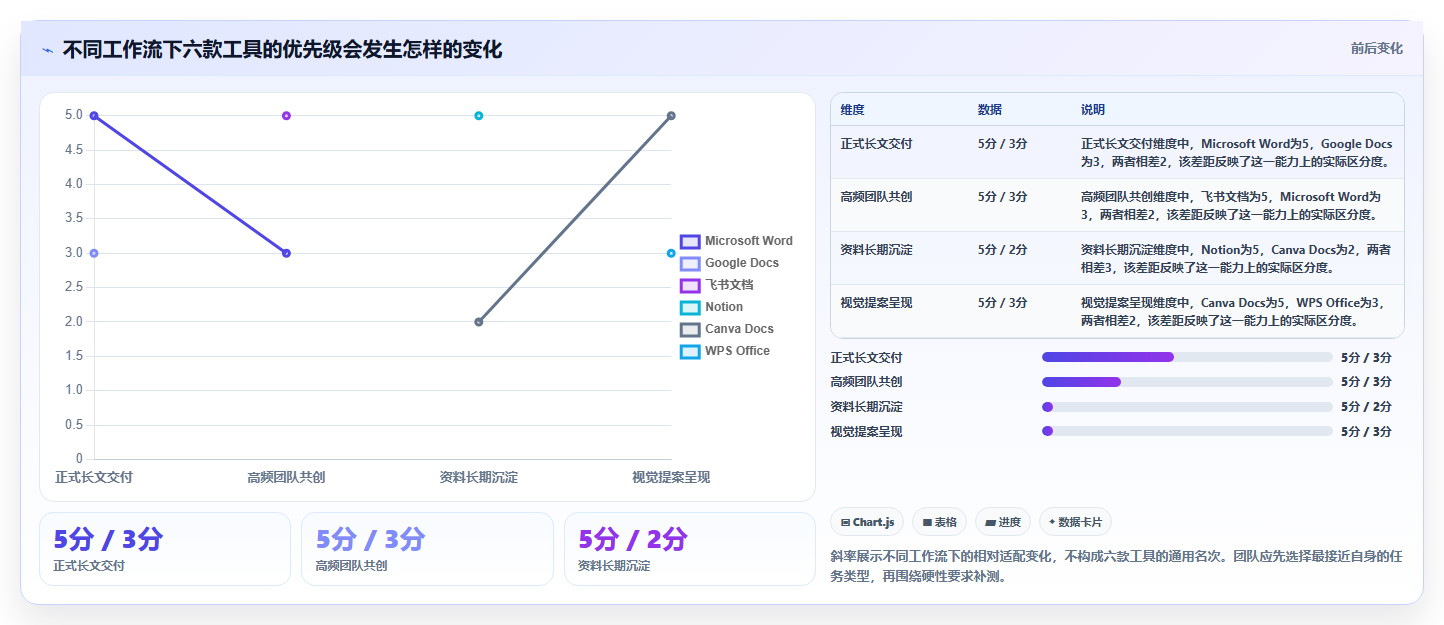1444x625 pixels.
Task: Click the 表格 tag
Action: point(939,522)
